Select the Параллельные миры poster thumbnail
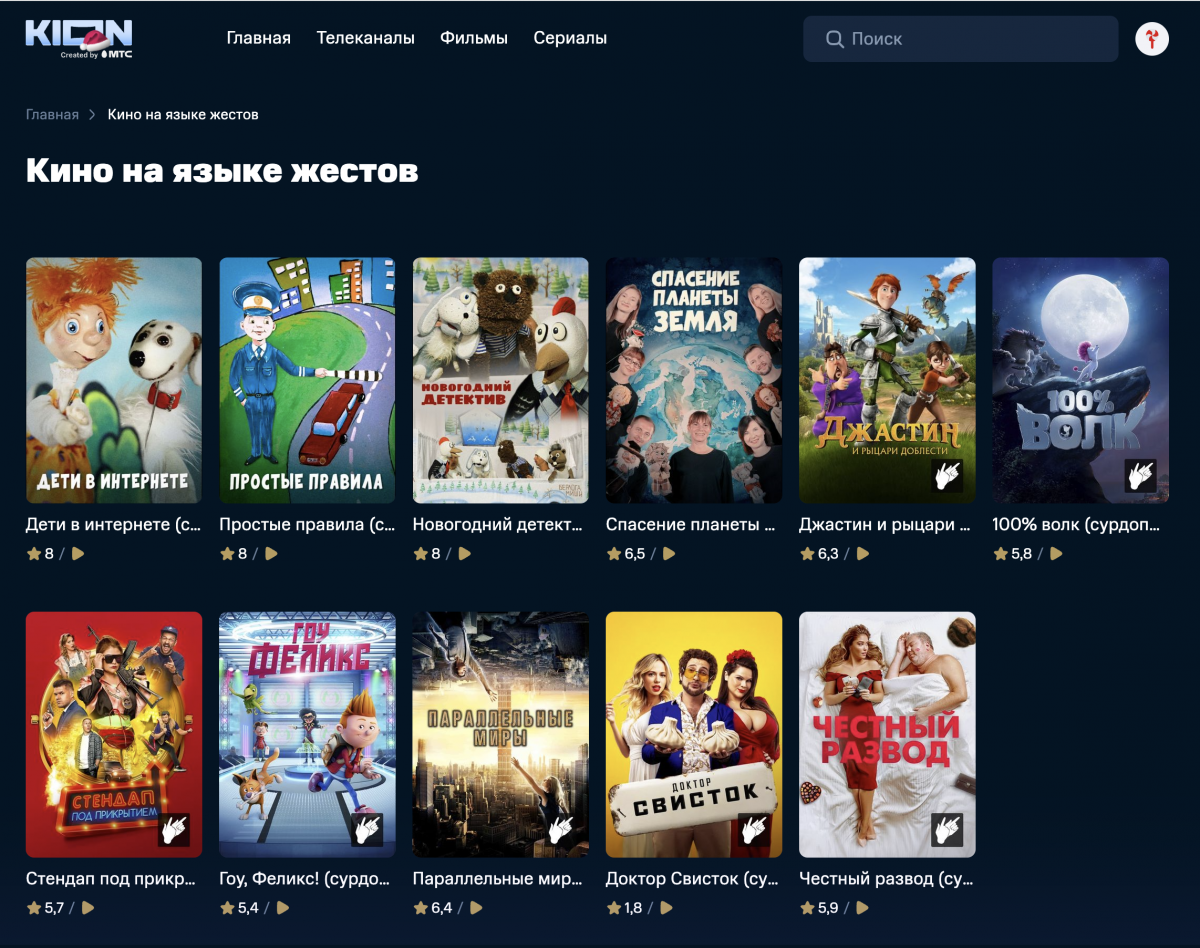This screenshot has width=1200, height=948. click(500, 734)
